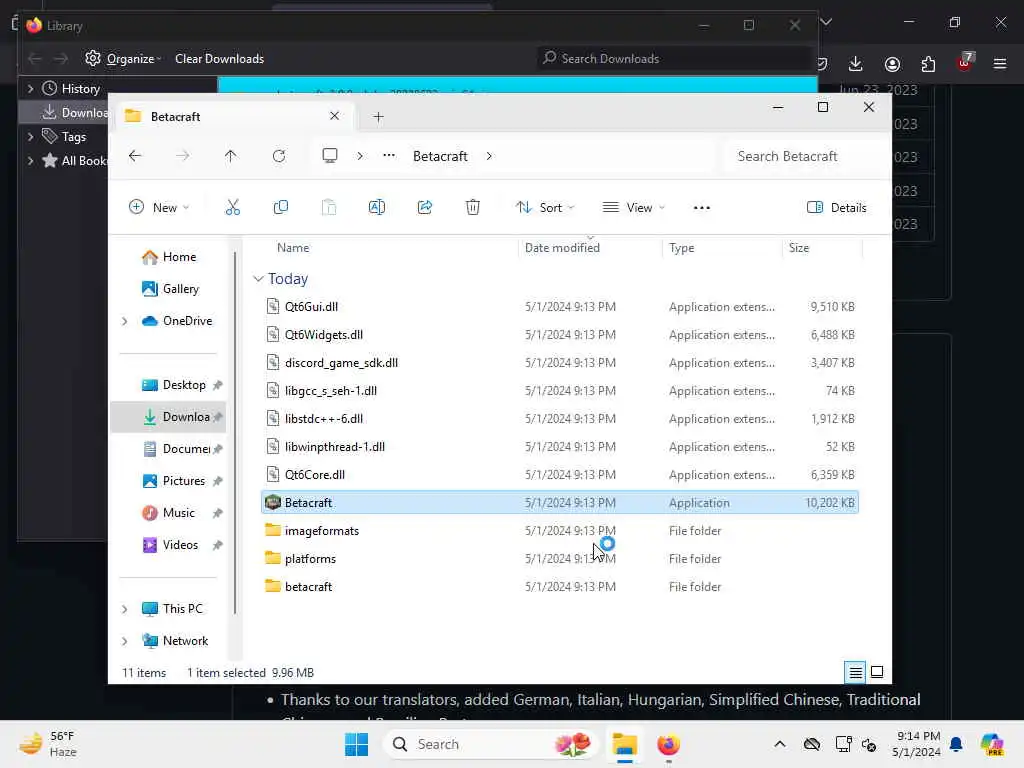Click the Windows taskbar Search box
1024x768 pixels.
(x=491, y=744)
